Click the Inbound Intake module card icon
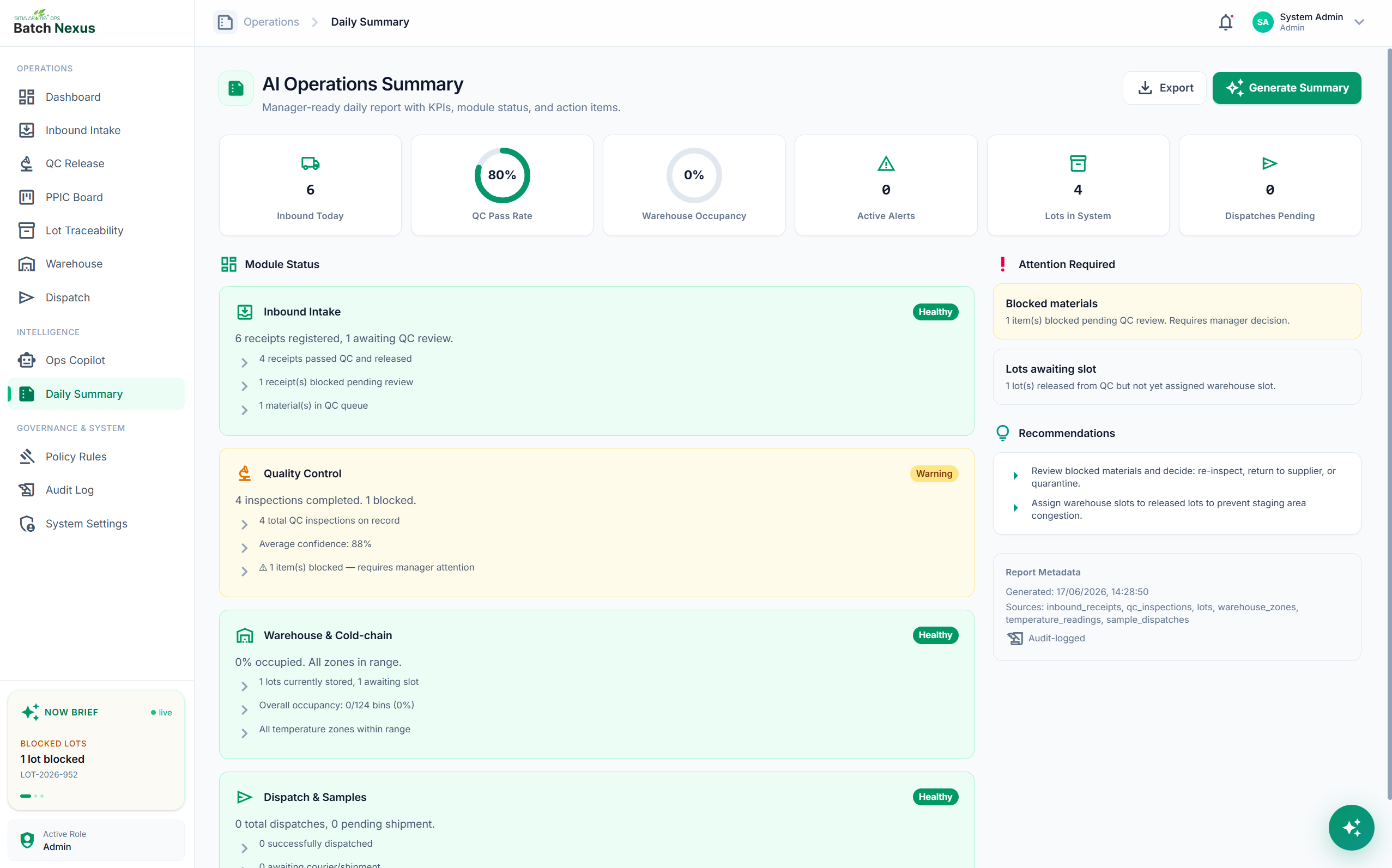 pyautogui.click(x=245, y=312)
